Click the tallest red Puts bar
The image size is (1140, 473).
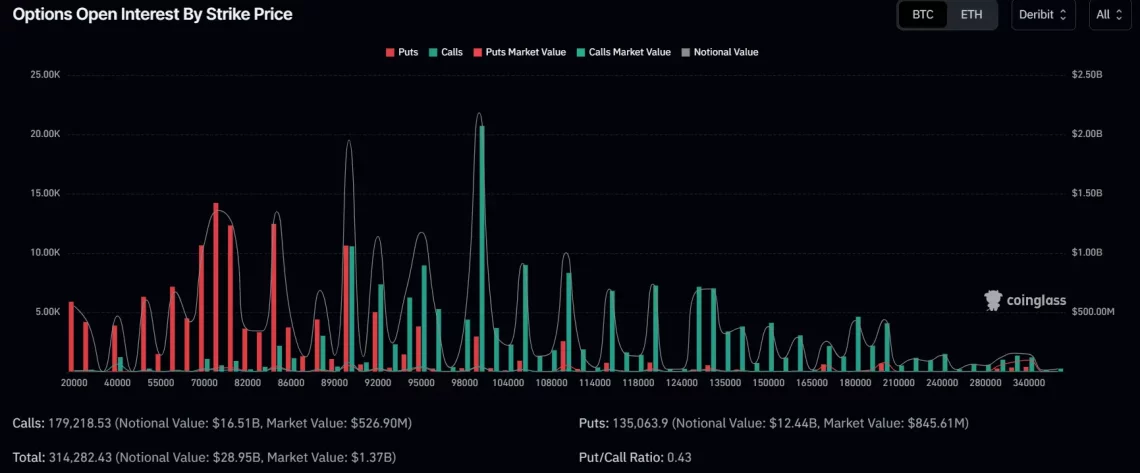coord(216,288)
